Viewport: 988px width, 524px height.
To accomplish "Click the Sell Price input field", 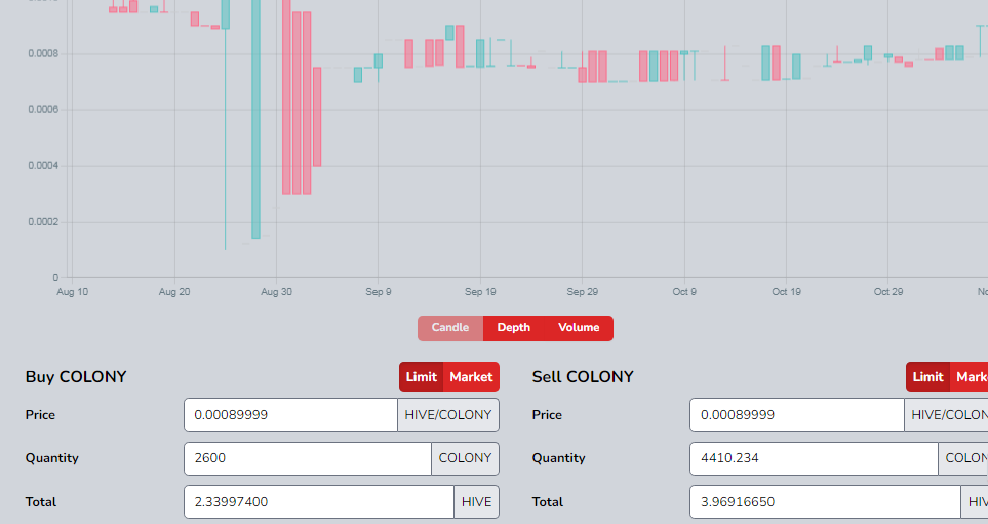I will tap(796, 415).
